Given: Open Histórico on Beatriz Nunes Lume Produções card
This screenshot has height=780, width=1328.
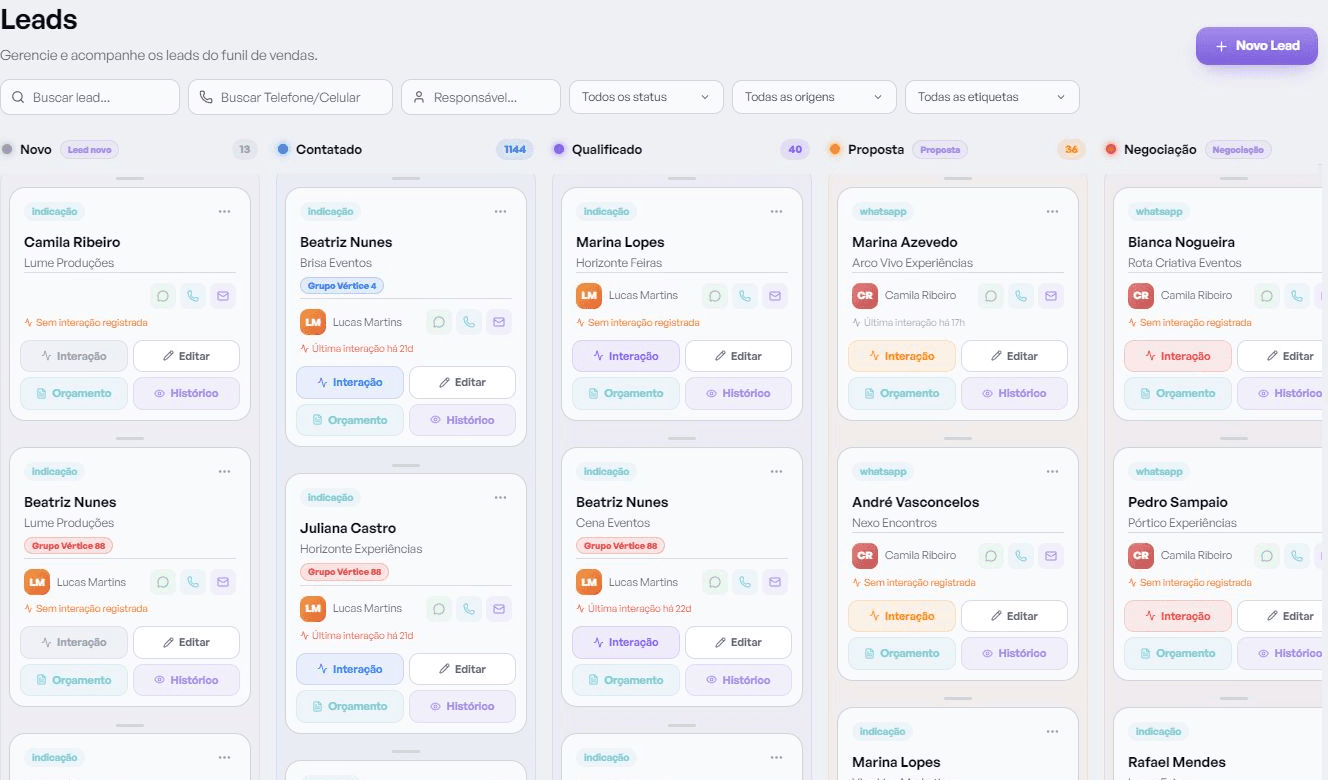Looking at the screenshot, I should 186,680.
